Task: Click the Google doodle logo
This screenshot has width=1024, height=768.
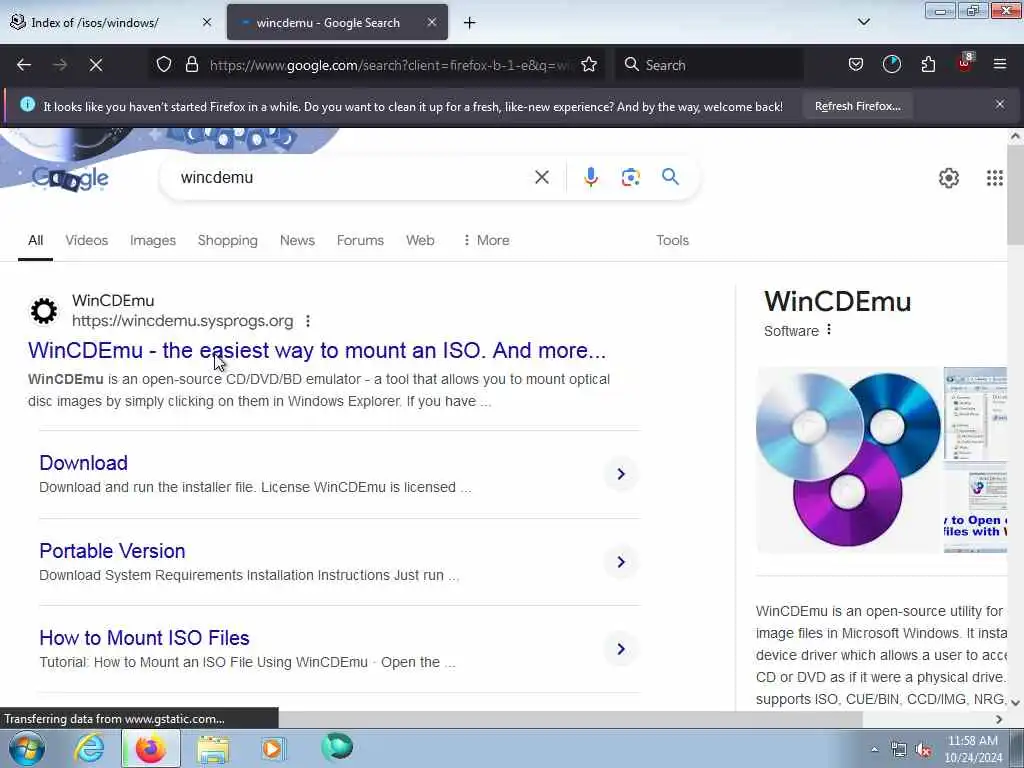Action: (71, 178)
